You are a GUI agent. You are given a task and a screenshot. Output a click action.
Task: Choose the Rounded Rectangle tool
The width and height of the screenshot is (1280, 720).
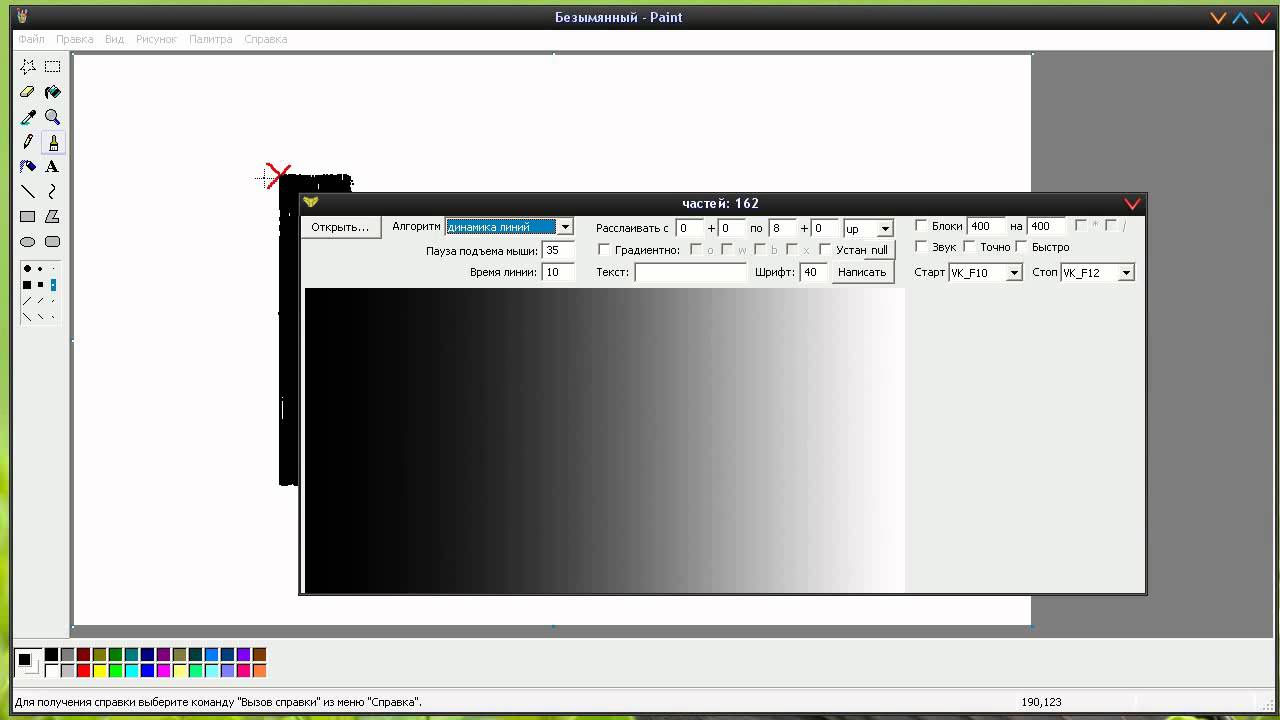coord(53,242)
